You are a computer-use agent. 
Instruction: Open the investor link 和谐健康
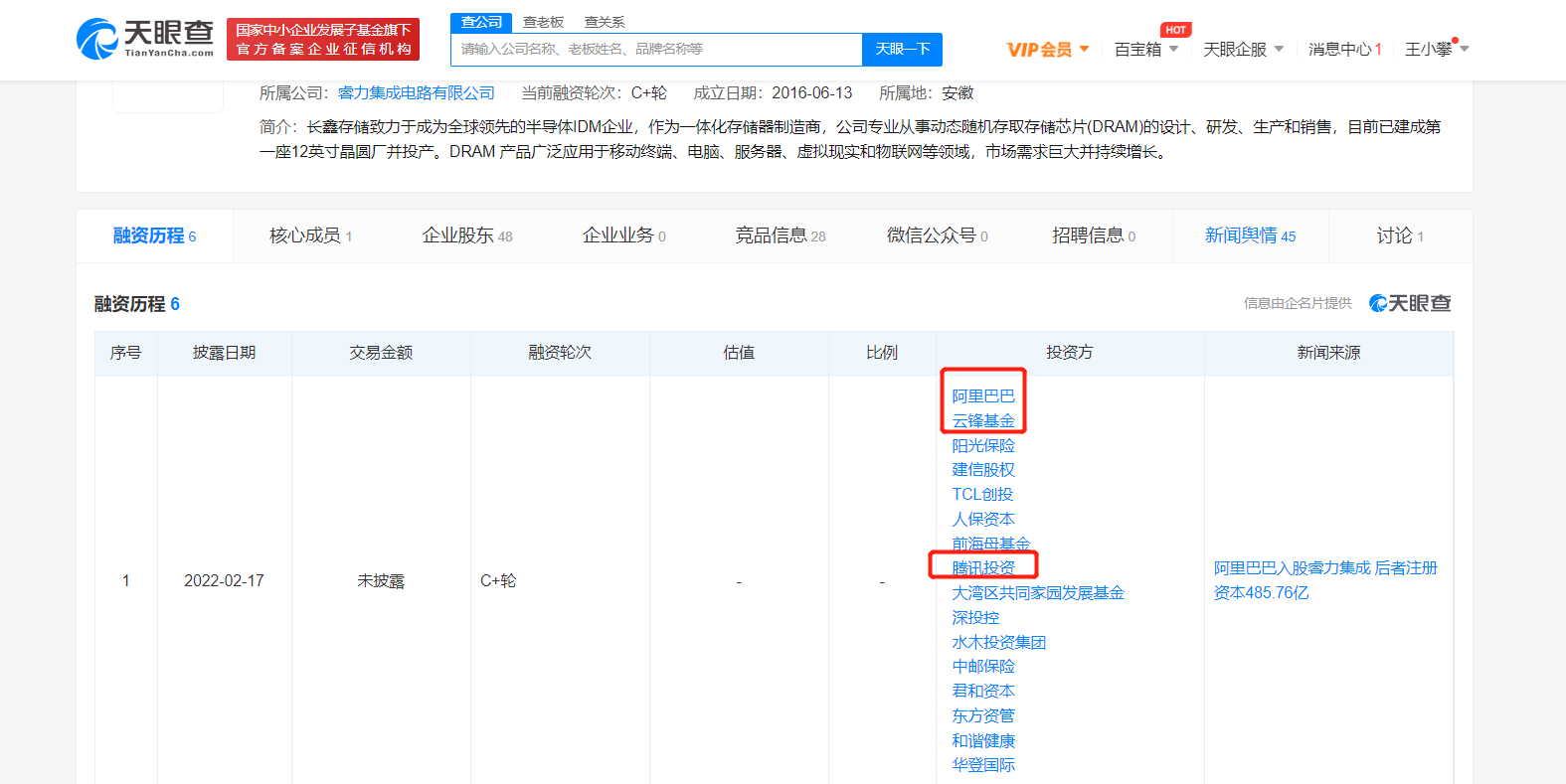[983, 740]
